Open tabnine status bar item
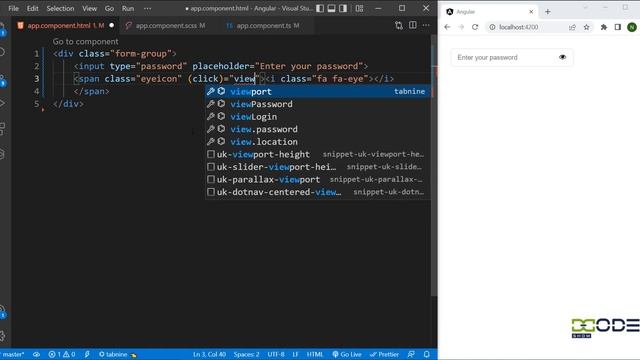Screen dimensions: 640x360 pyautogui.click(x=118, y=354)
